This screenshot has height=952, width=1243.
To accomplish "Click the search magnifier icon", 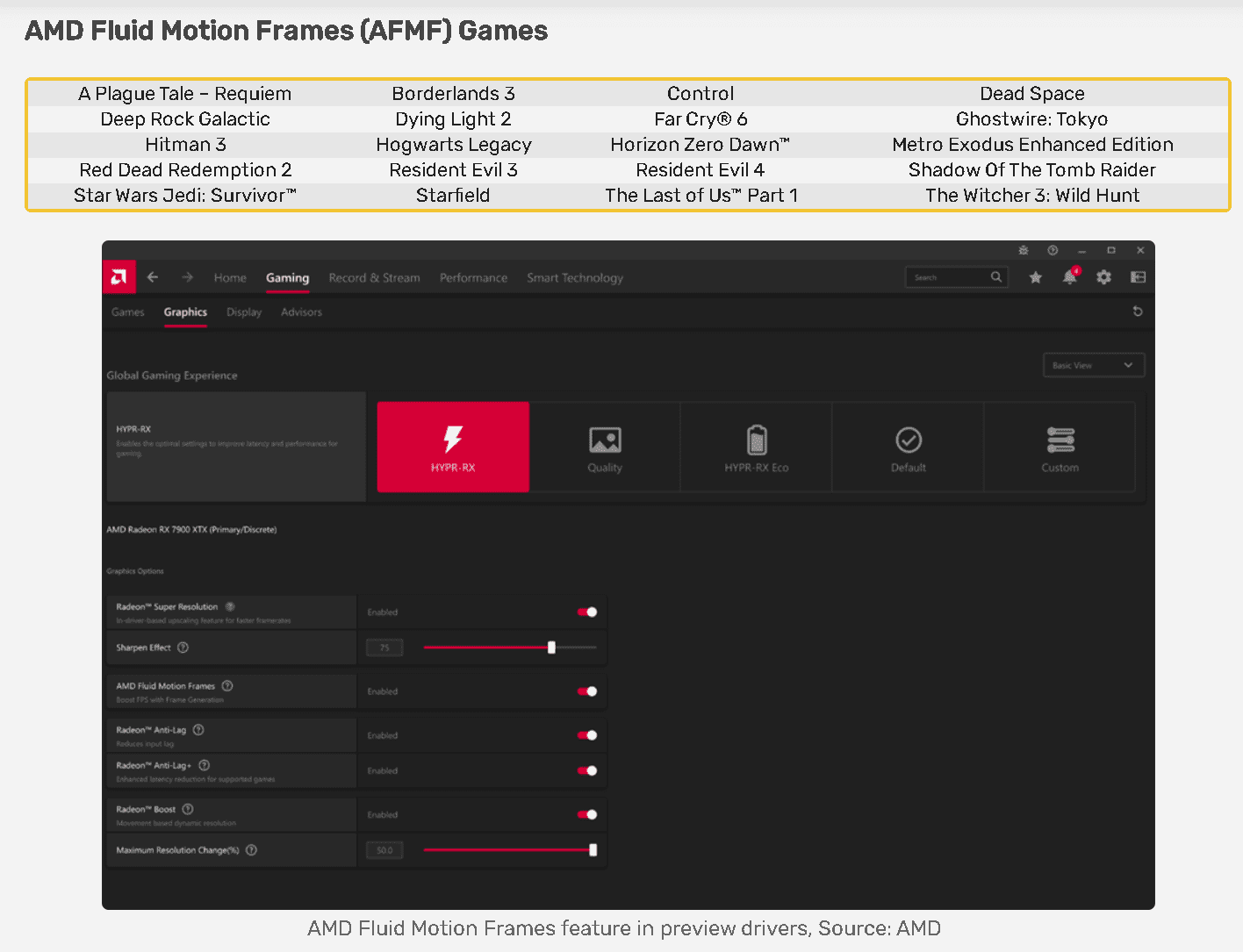I will 996,277.
